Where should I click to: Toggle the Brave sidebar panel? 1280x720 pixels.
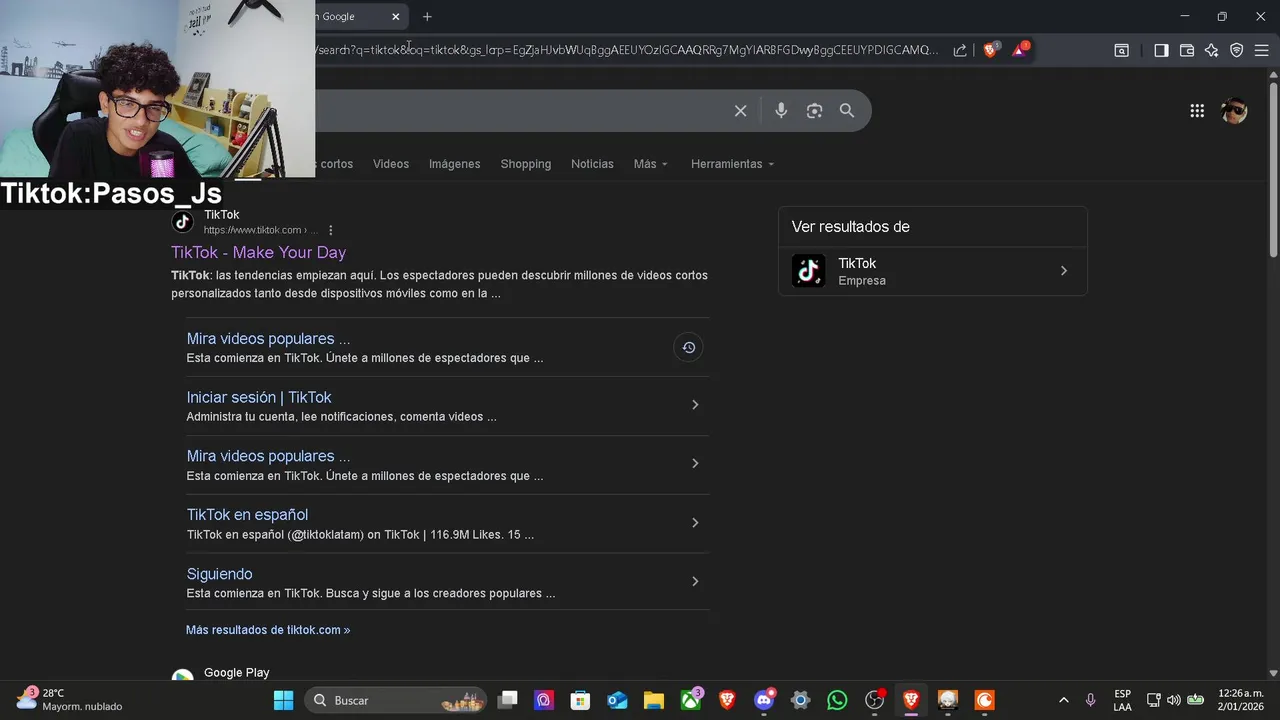pyautogui.click(x=1161, y=50)
